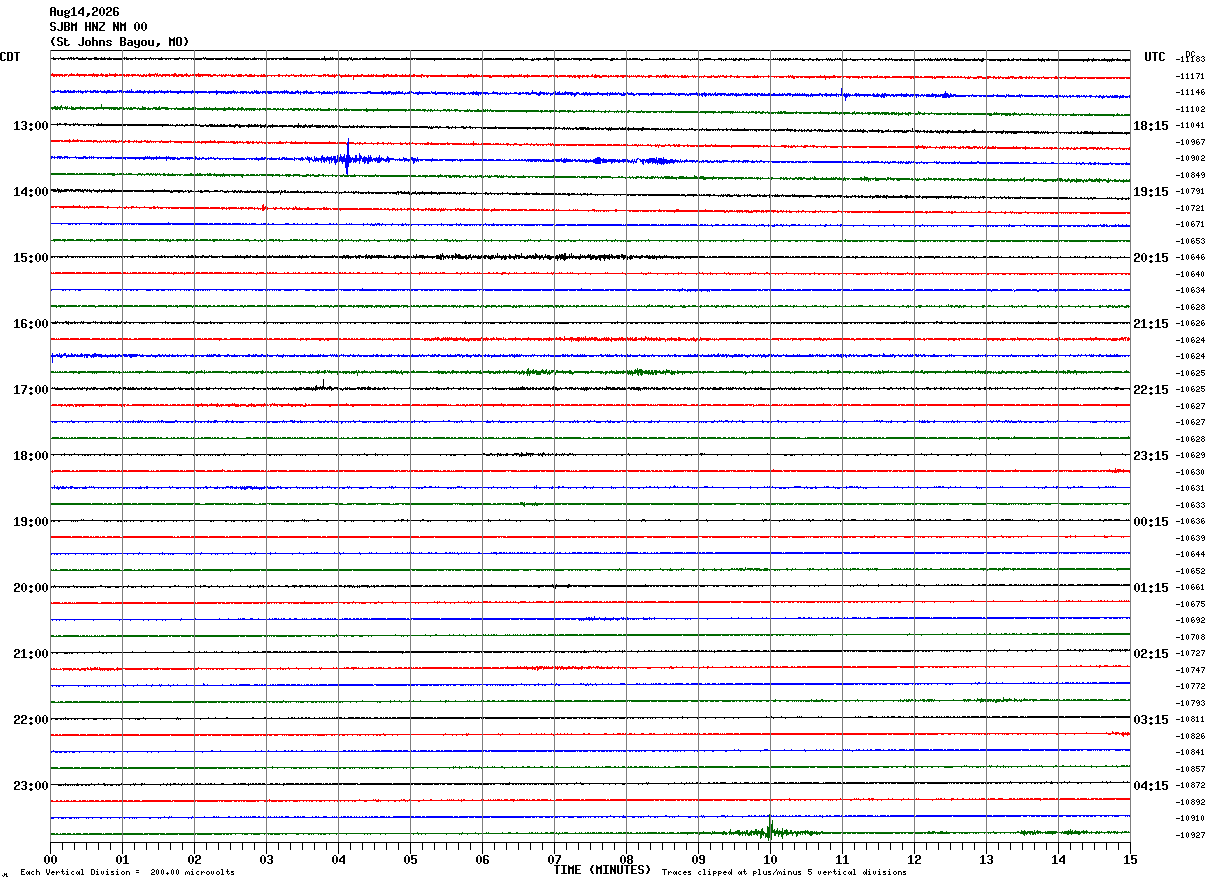Select the 18:00 CDT time label
The width and height of the screenshot is (1210, 886).
pos(31,456)
